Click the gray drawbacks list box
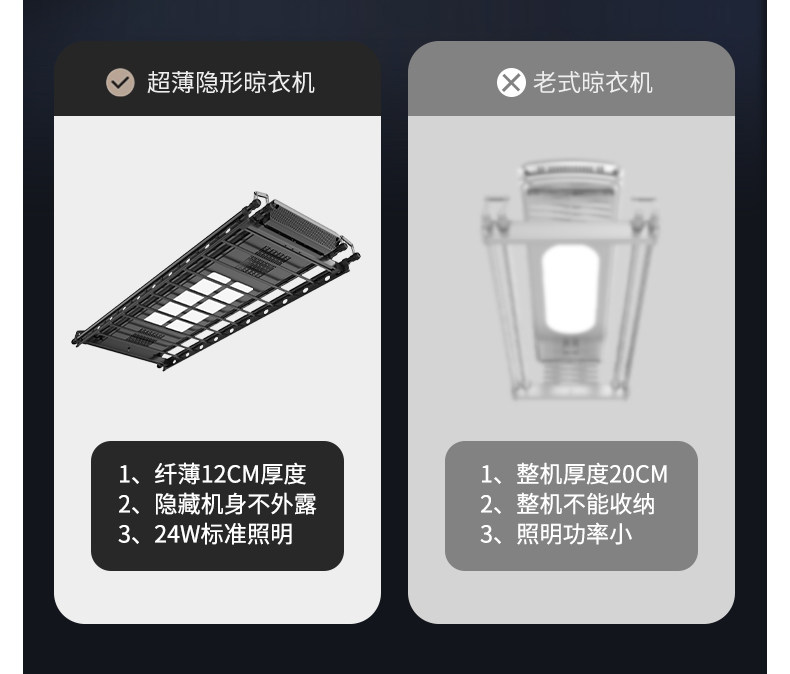Screen dimensions: 790x674 coord(571,506)
